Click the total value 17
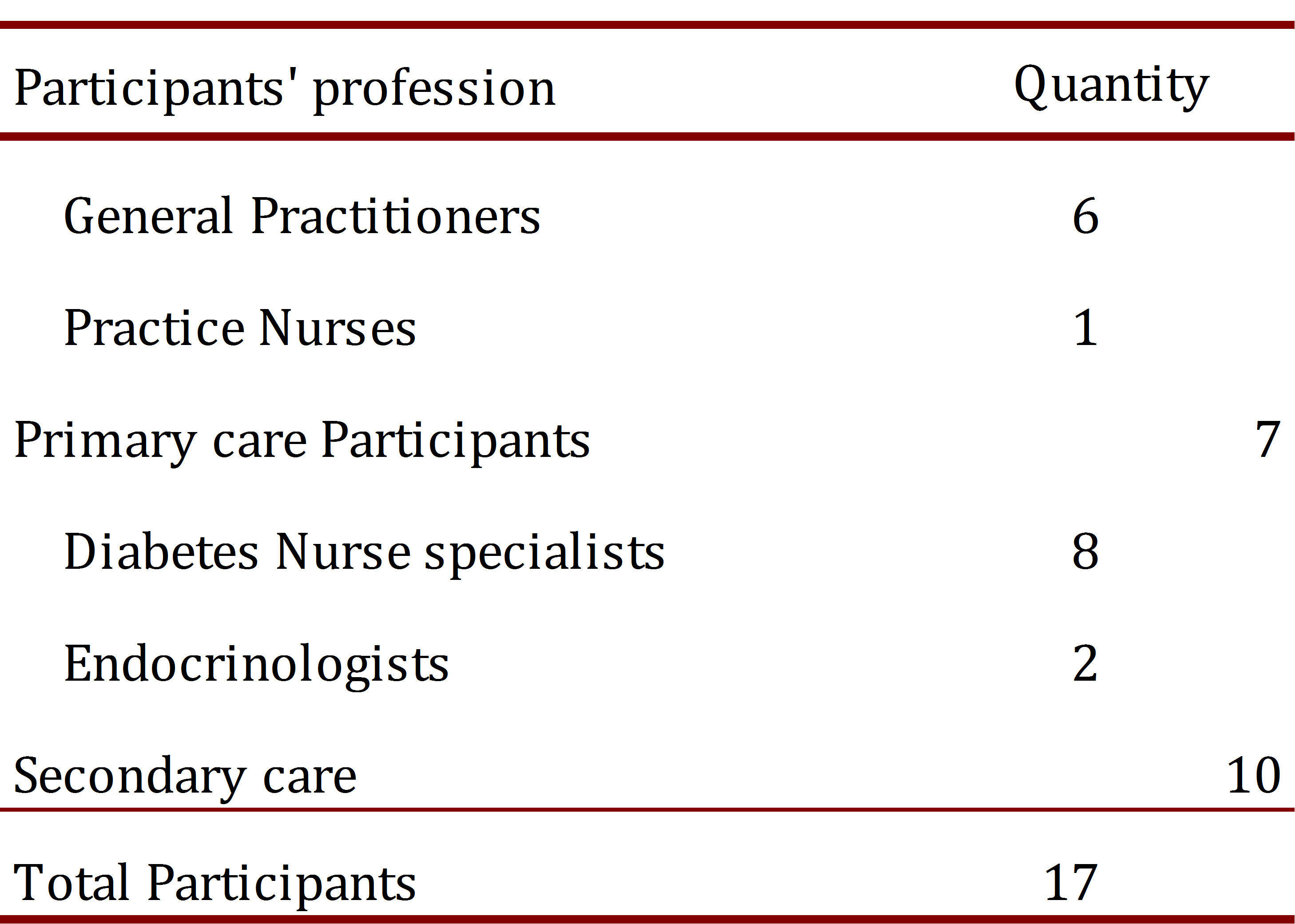 [1070, 883]
